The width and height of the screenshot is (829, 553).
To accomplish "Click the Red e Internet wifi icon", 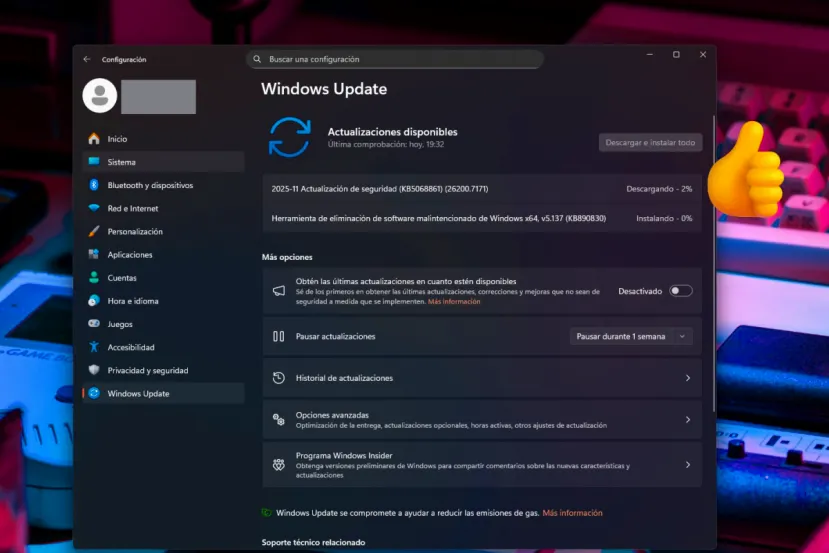I will (x=94, y=208).
